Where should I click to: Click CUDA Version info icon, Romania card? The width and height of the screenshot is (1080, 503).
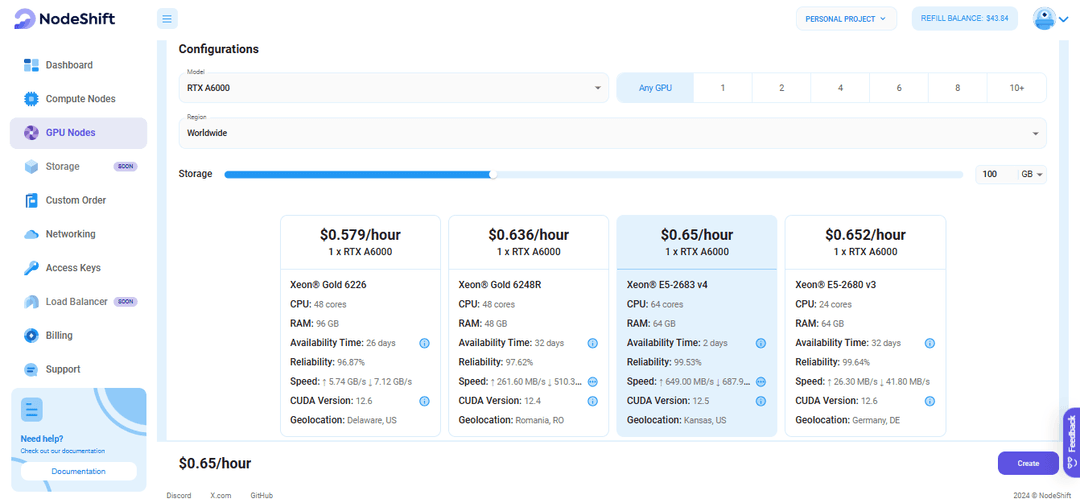click(592, 401)
